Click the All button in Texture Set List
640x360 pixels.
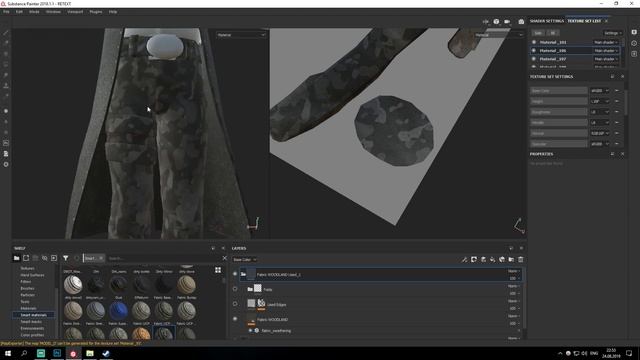pyautogui.click(x=553, y=33)
